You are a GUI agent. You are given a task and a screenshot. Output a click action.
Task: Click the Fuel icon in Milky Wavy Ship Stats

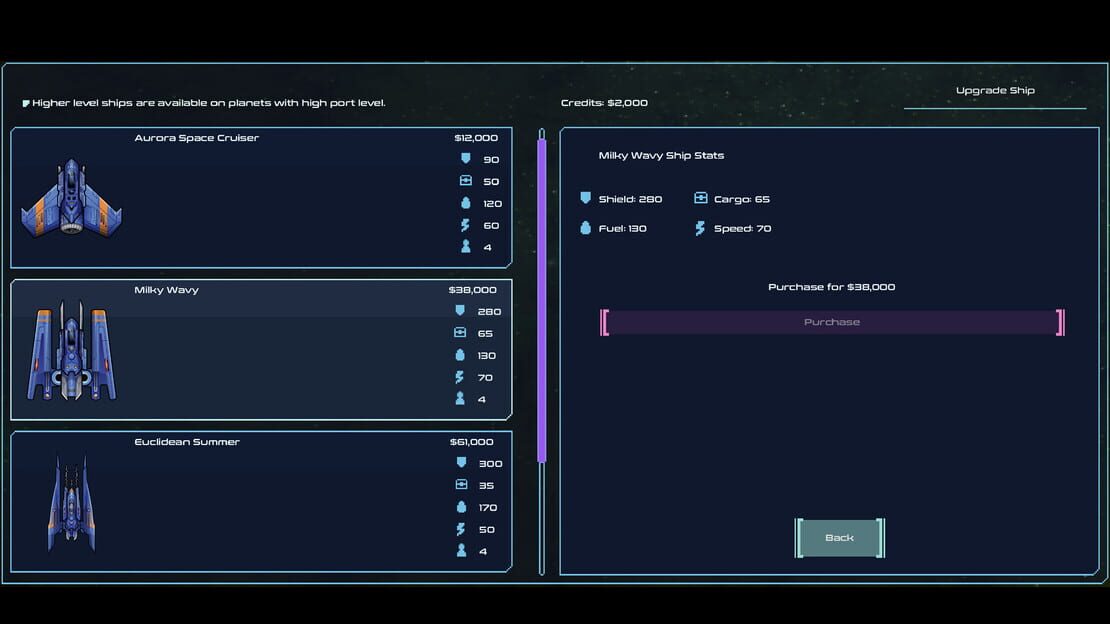(x=585, y=227)
